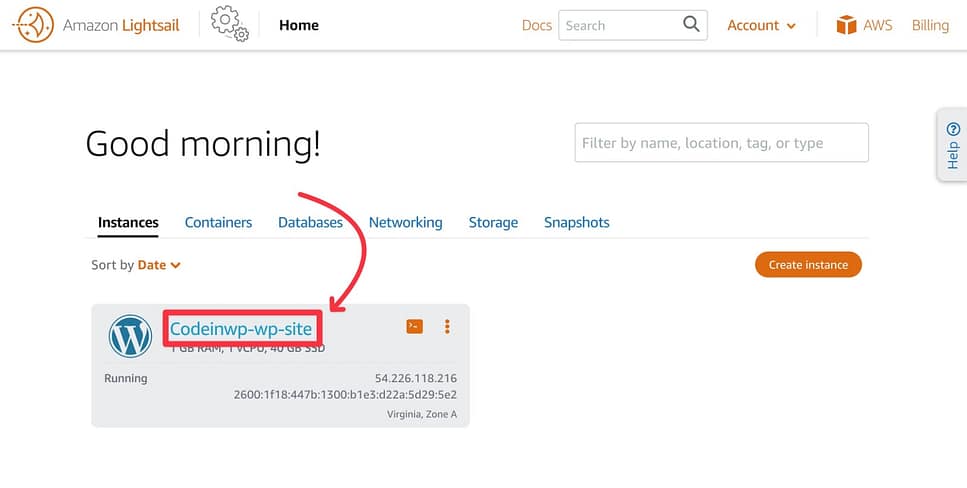Switch to the Containers tab

(x=218, y=222)
